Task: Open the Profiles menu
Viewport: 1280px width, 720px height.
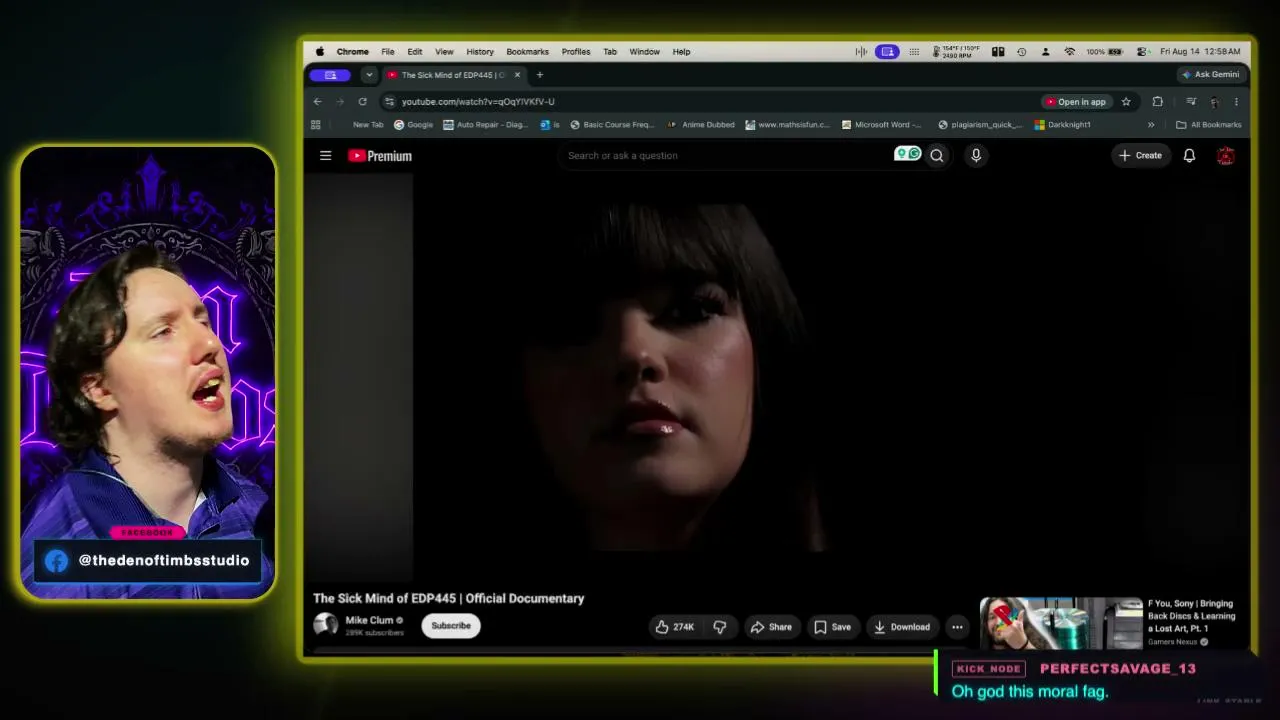Action: [576, 52]
